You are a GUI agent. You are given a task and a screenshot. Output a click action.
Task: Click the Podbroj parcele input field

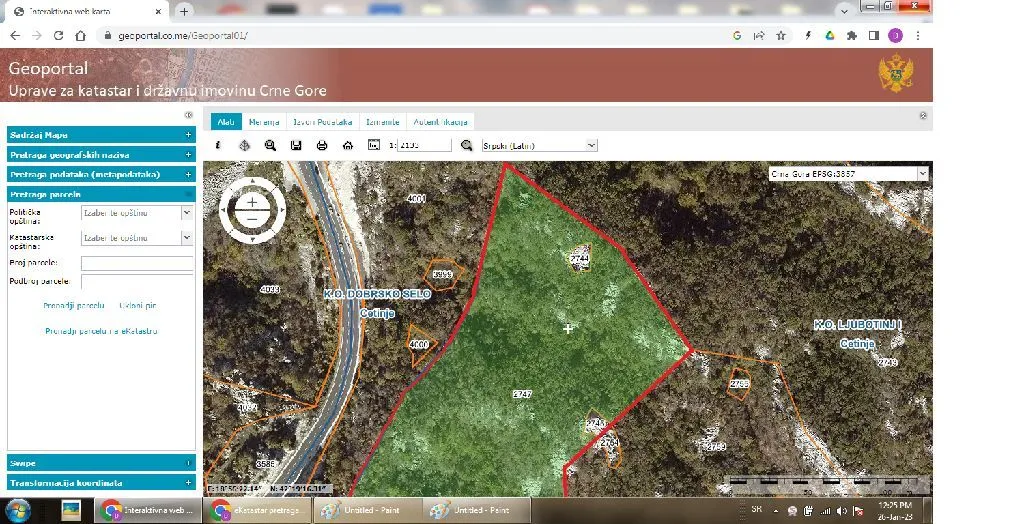point(137,282)
